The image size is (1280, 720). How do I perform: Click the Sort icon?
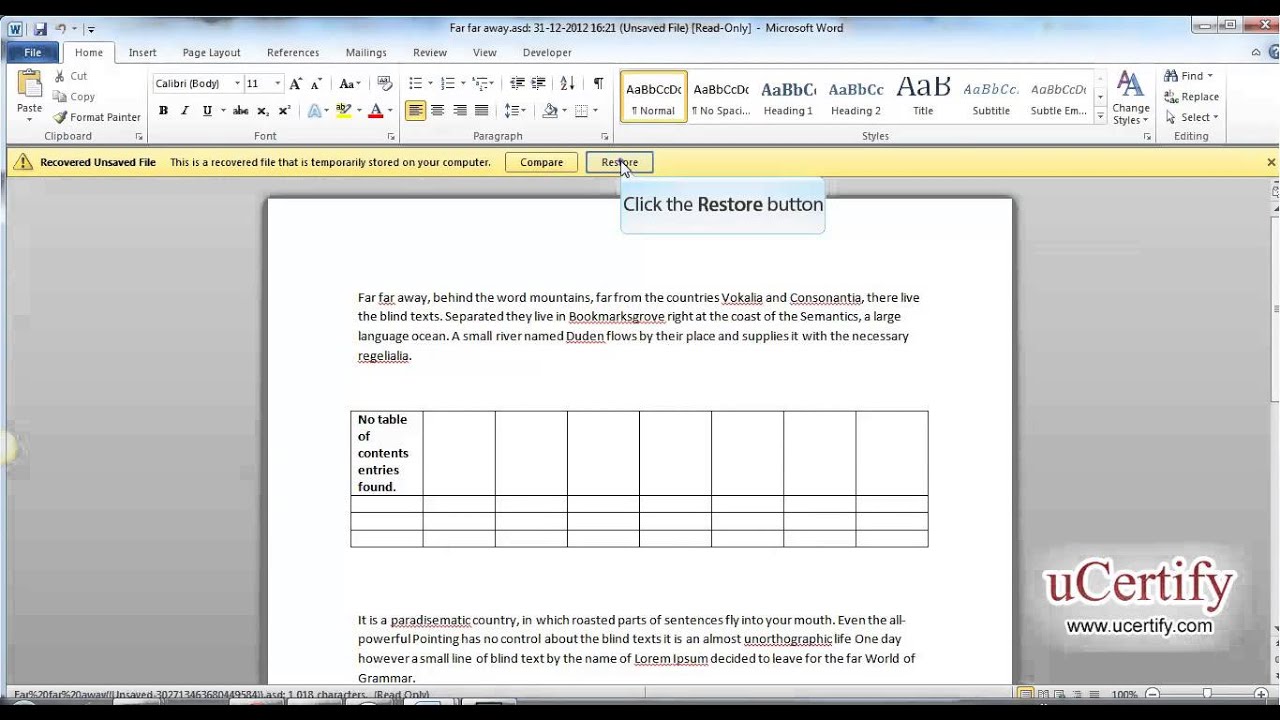tap(567, 84)
